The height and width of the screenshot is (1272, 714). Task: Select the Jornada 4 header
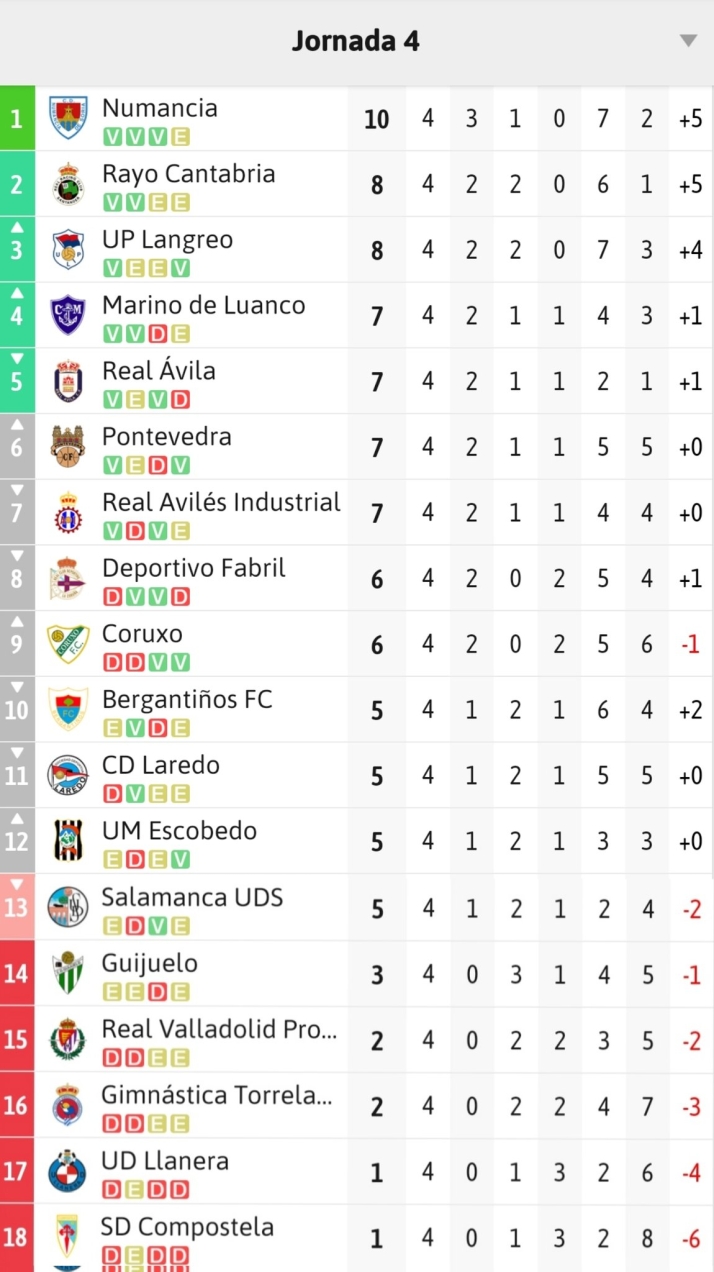point(356,42)
